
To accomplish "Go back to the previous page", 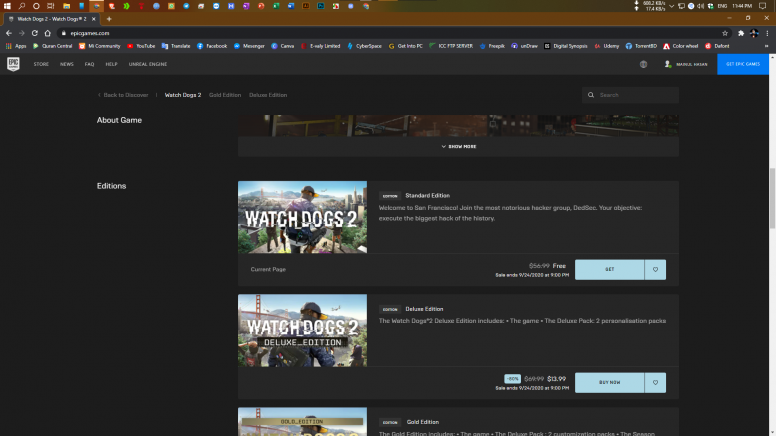I will tap(9, 33).
